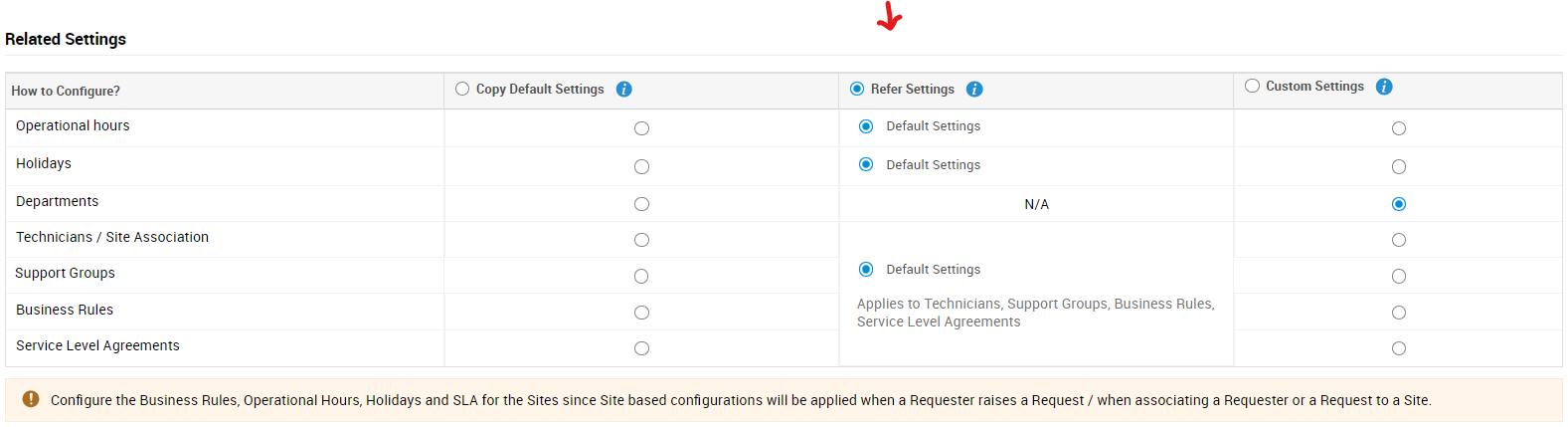Choose Copy Default for Holidays
The width and height of the screenshot is (1568, 427).
pyautogui.click(x=641, y=167)
